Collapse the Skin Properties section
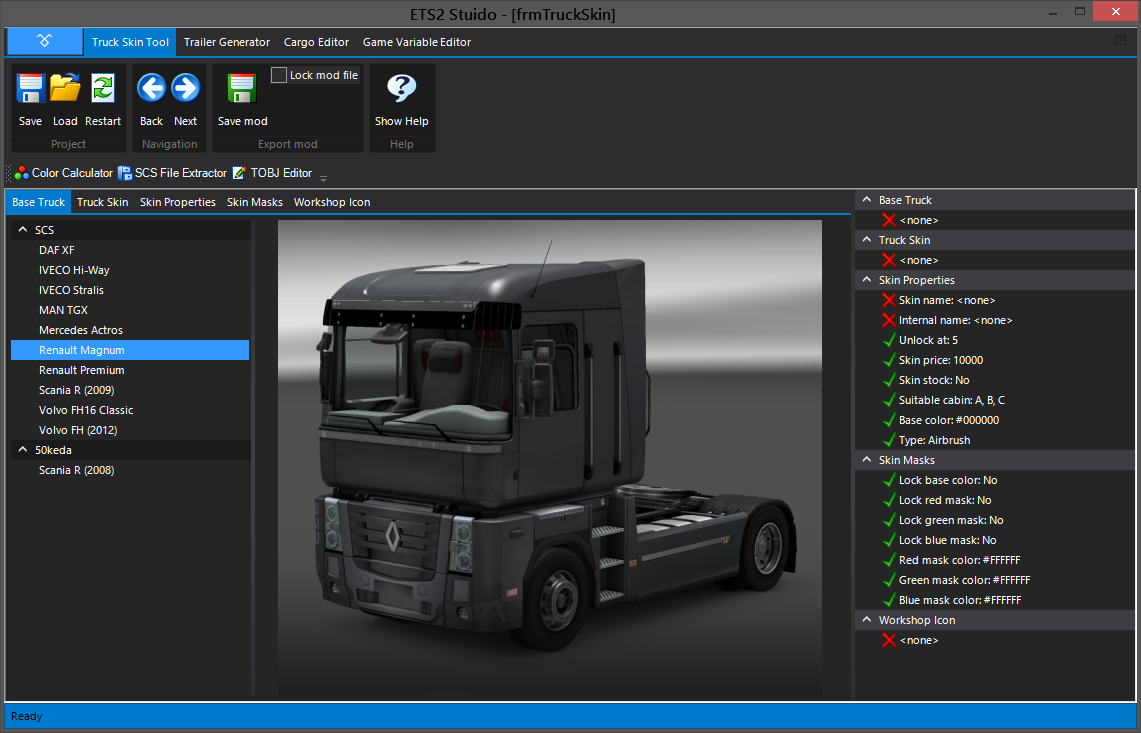The width and height of the screenshot is (1141, 733). [x=865, y=280]
